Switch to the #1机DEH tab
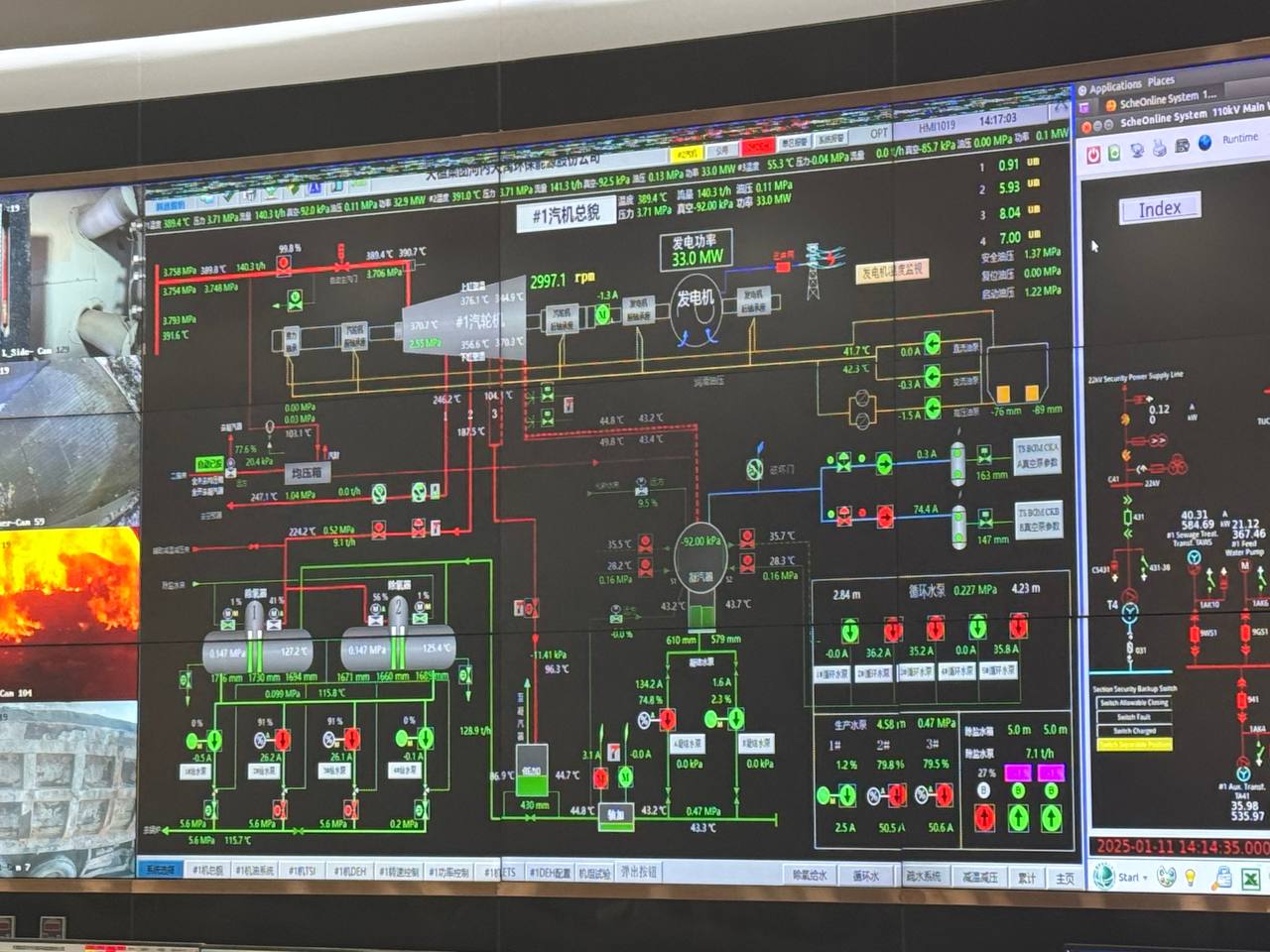Image resolution: width=1270 pixels, height=952 pixels. (x=350, y=871)
